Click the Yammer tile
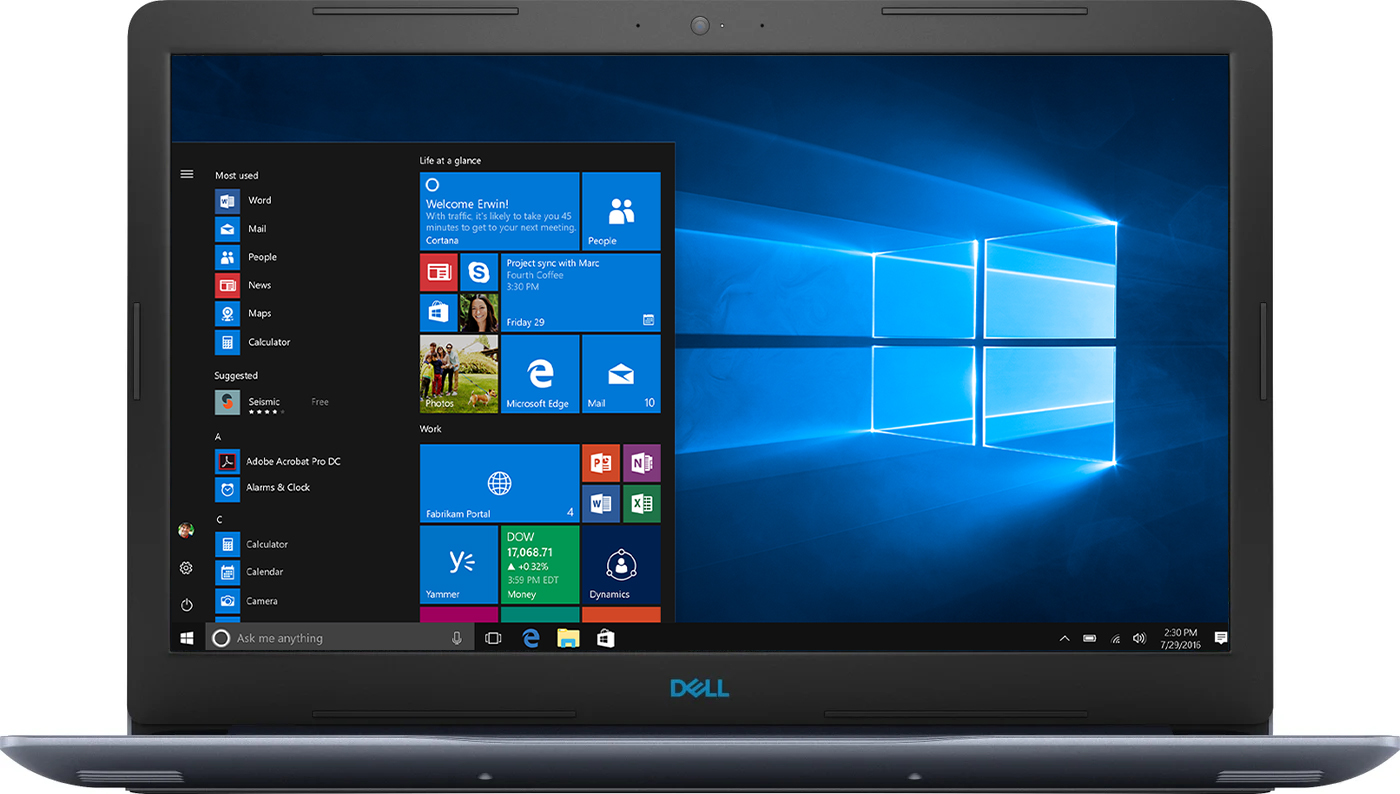1400x794 pixels. pos(458,564)
